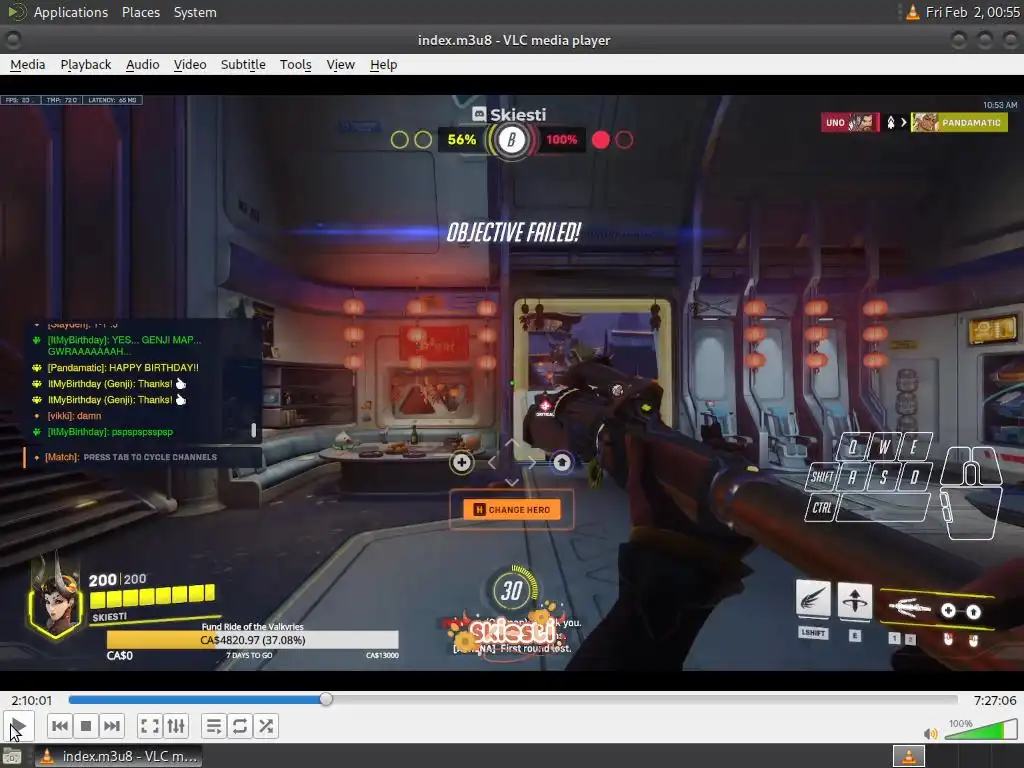
Task: Show extended settings and effects
Action: pyautogui.click(x=176, y=726)
